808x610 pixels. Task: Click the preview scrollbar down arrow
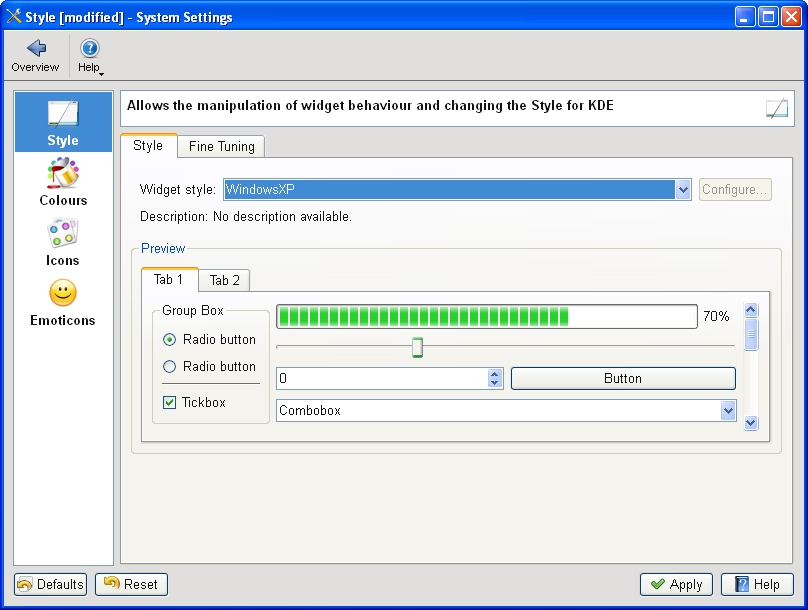[751, 423]
